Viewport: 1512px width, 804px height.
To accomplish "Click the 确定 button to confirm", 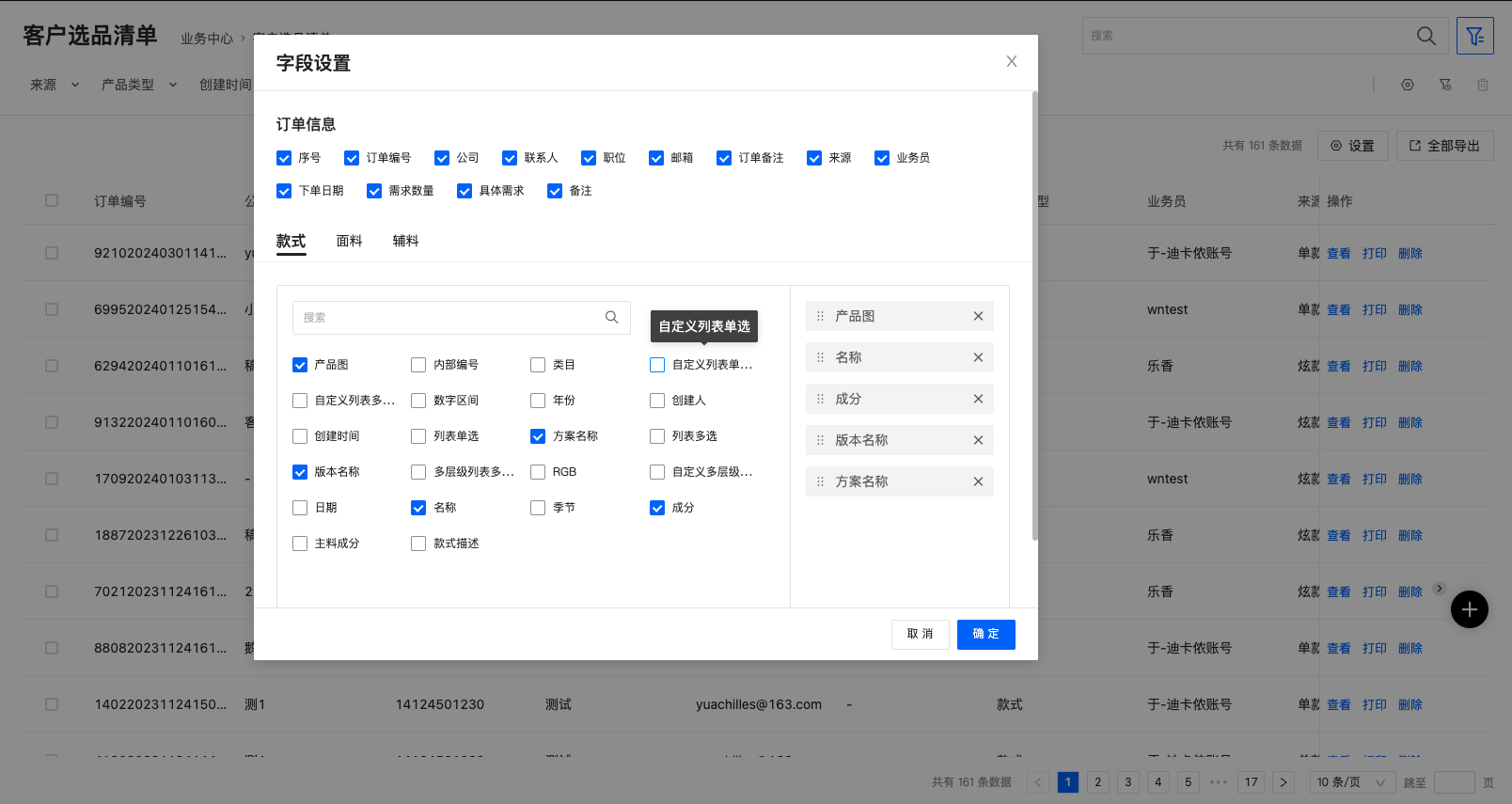I will point(985,634).
